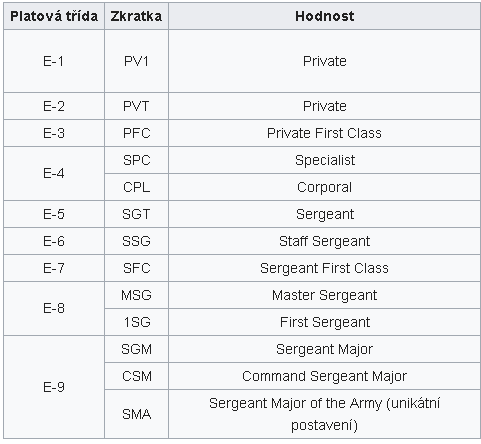The image size is (481, 444).
Task: Select the Private First Class cell
Action: tap(324, 133)
